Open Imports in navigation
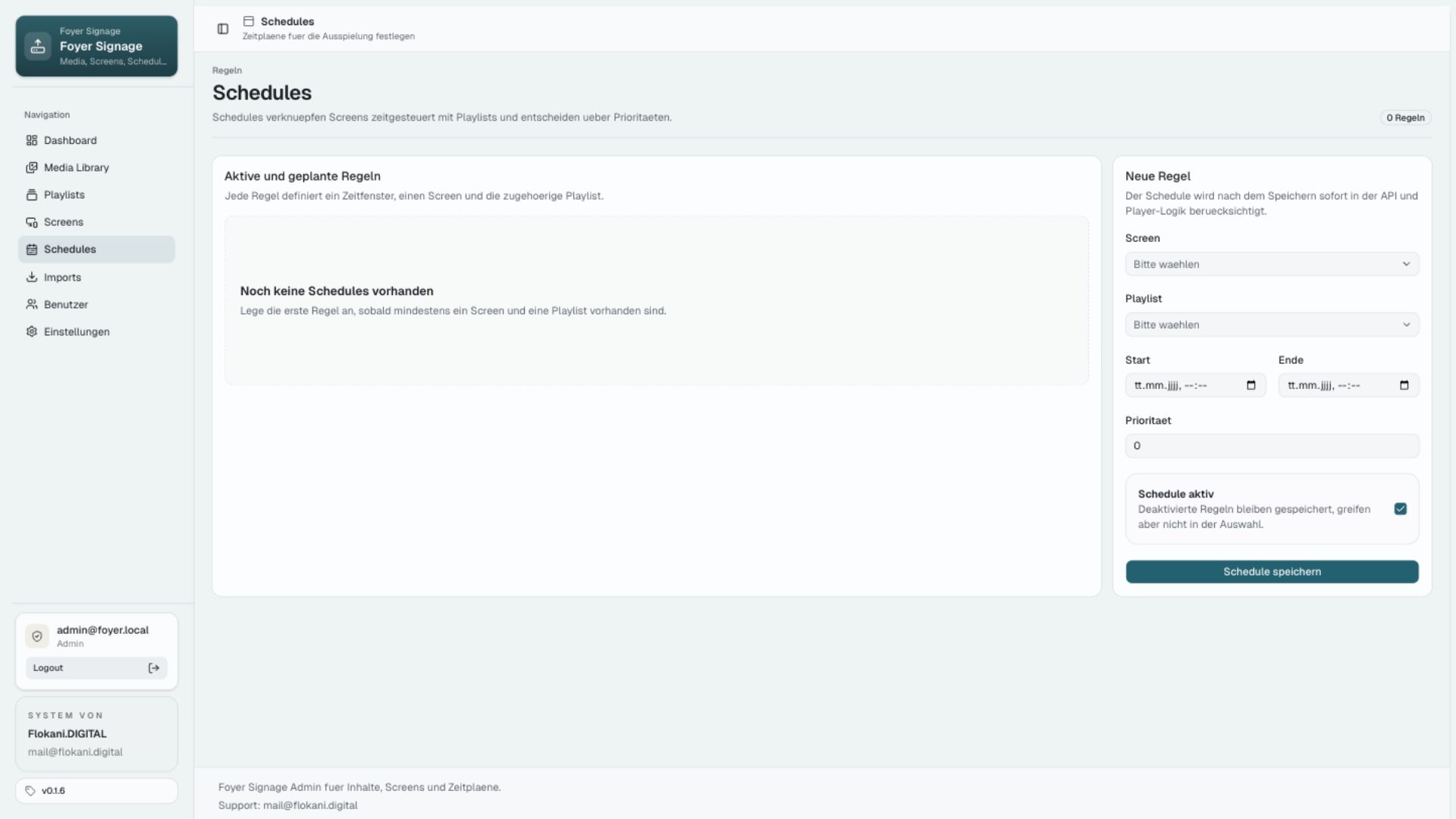 click(96, 278)
